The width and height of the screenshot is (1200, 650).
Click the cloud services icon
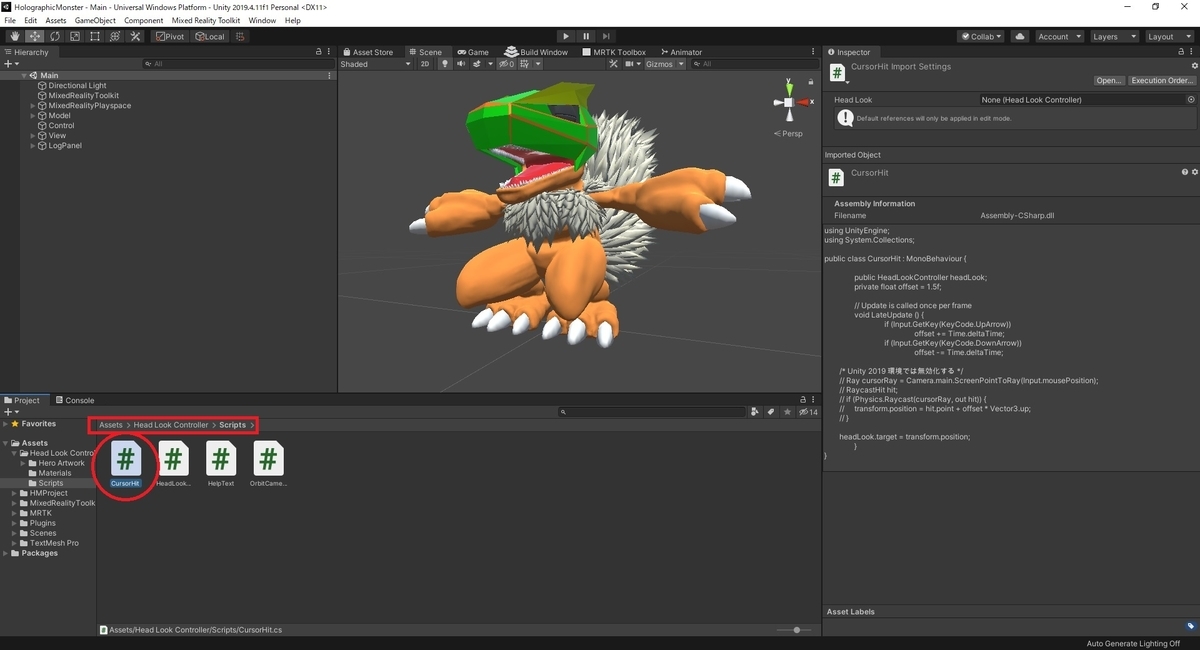pos(1019,36)
